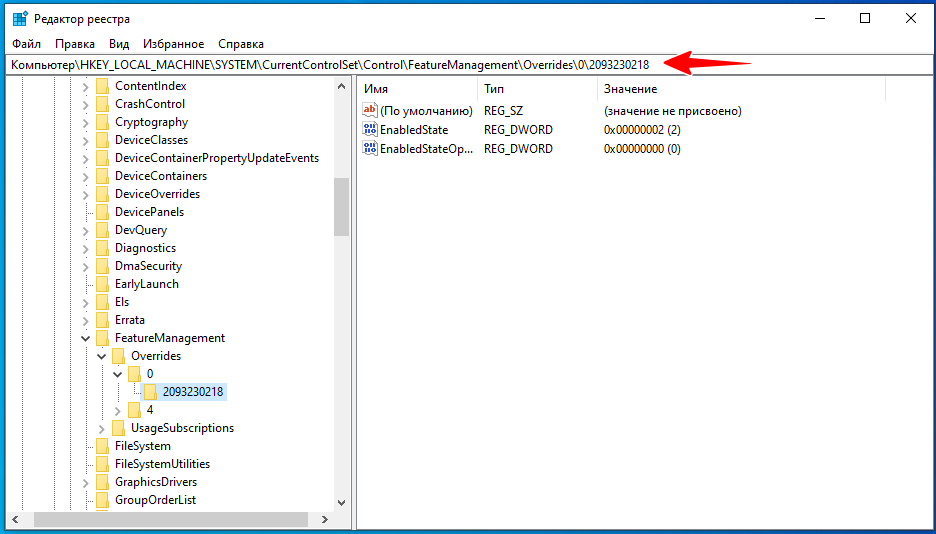This screenshot has width=936, height=534.
Task: Click the EnabledState DWORD value icon
Action: (370, 129)
